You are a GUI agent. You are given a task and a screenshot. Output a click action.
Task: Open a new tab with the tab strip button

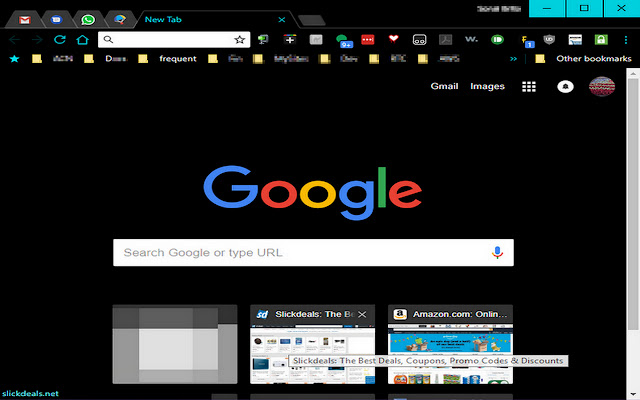point(311,20)
